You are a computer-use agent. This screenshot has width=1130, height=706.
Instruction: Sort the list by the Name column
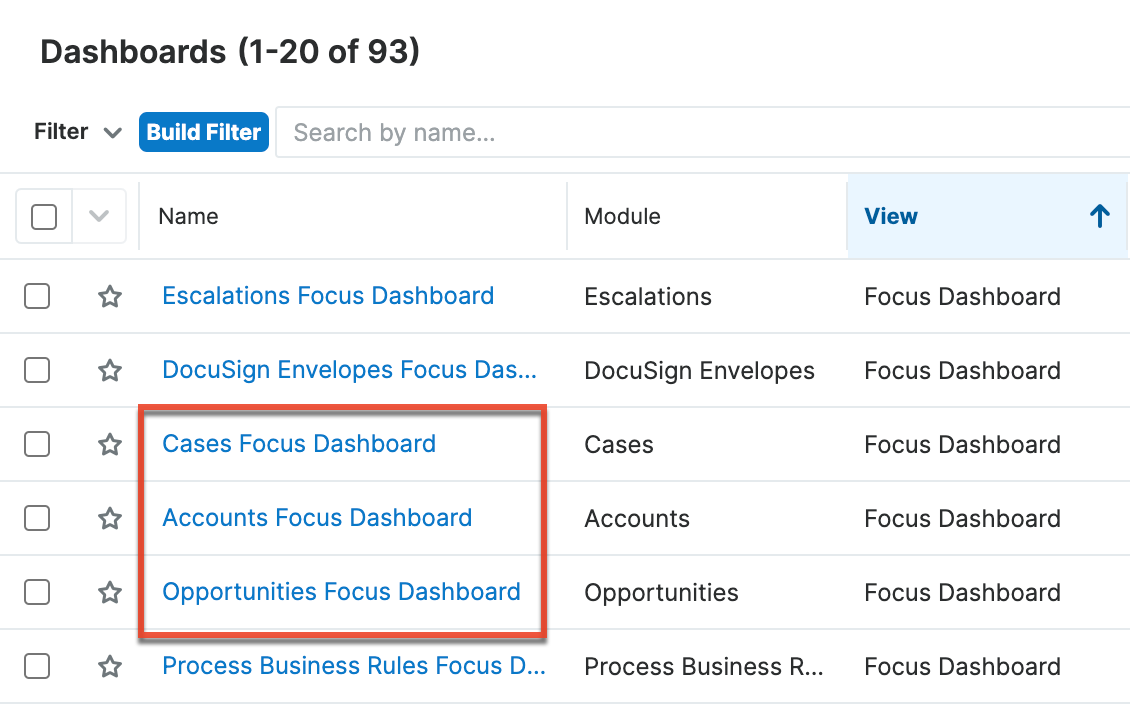(188, 216)
